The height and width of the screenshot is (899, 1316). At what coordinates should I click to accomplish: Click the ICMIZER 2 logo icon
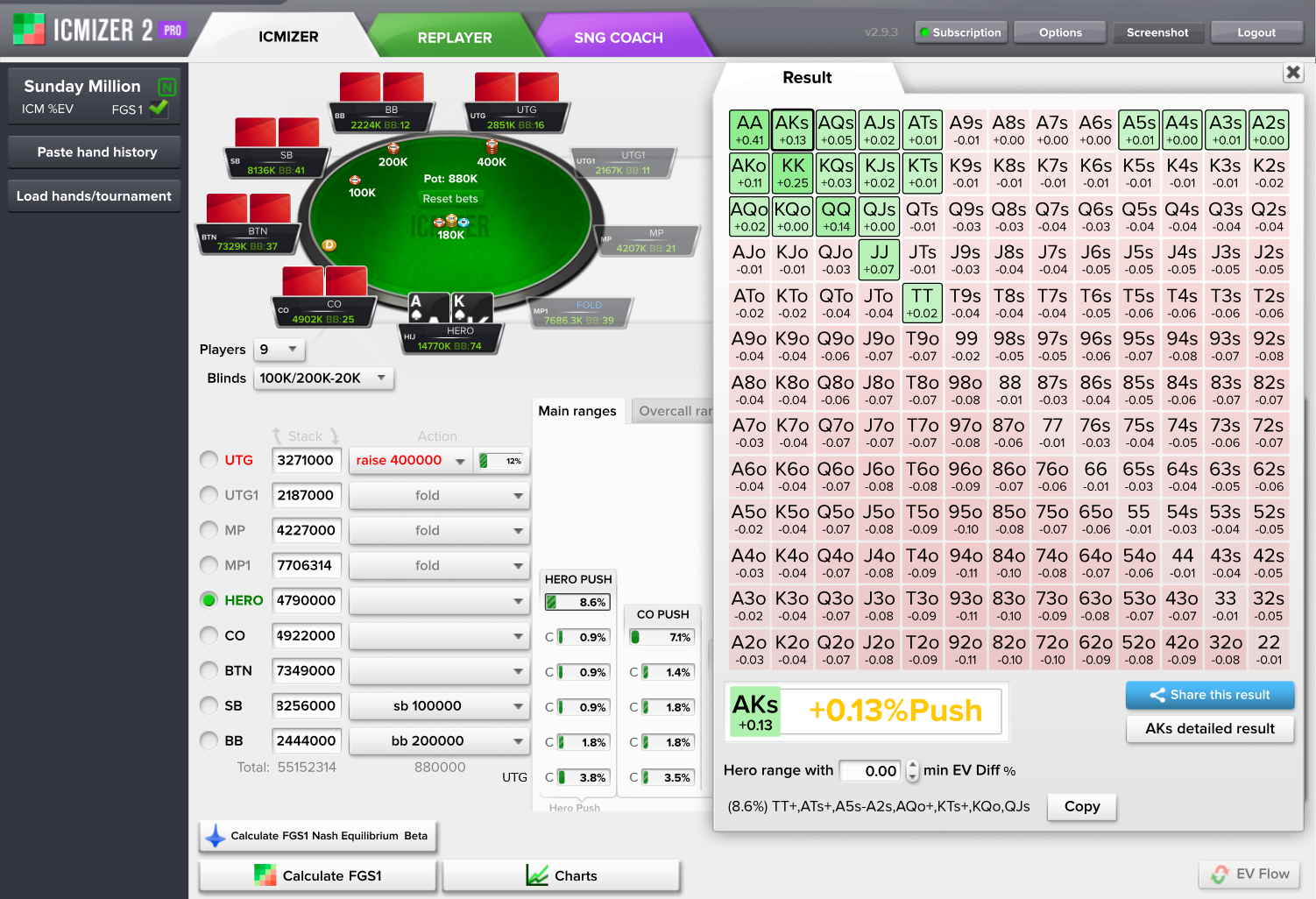pyautogui.click(x=28, y=29)
